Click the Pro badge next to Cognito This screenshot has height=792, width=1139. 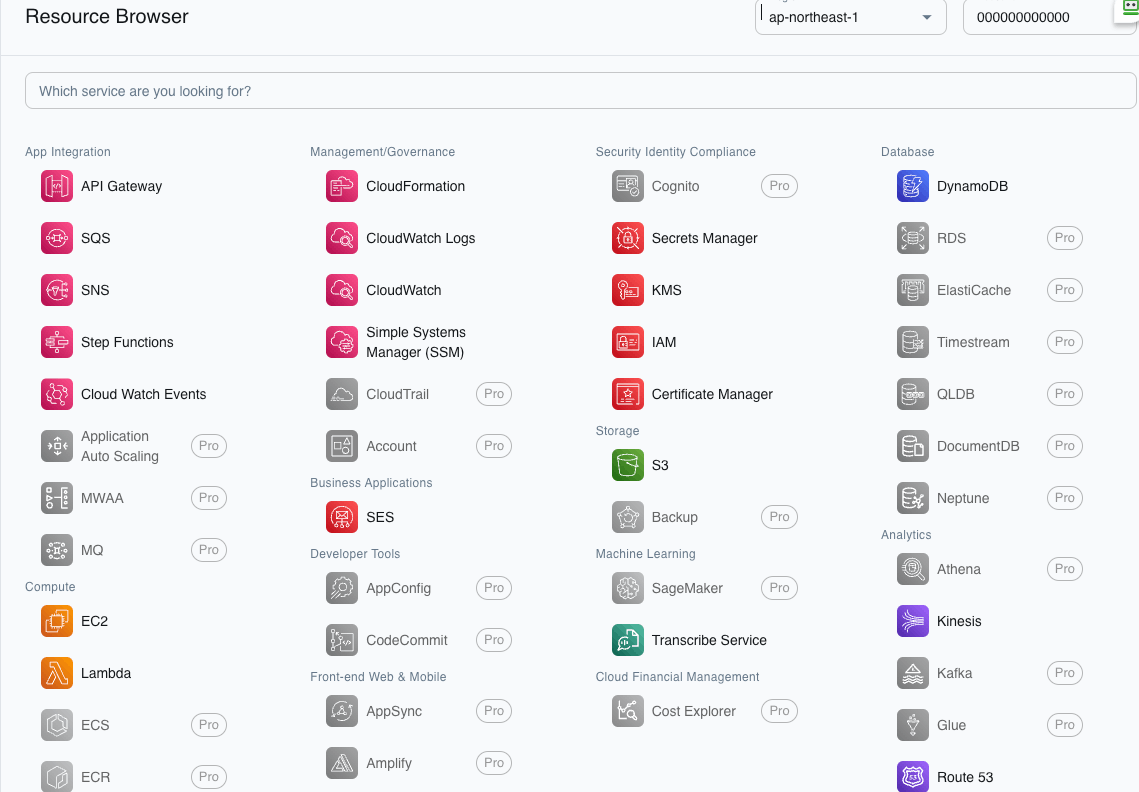click(x=779, y=186)
